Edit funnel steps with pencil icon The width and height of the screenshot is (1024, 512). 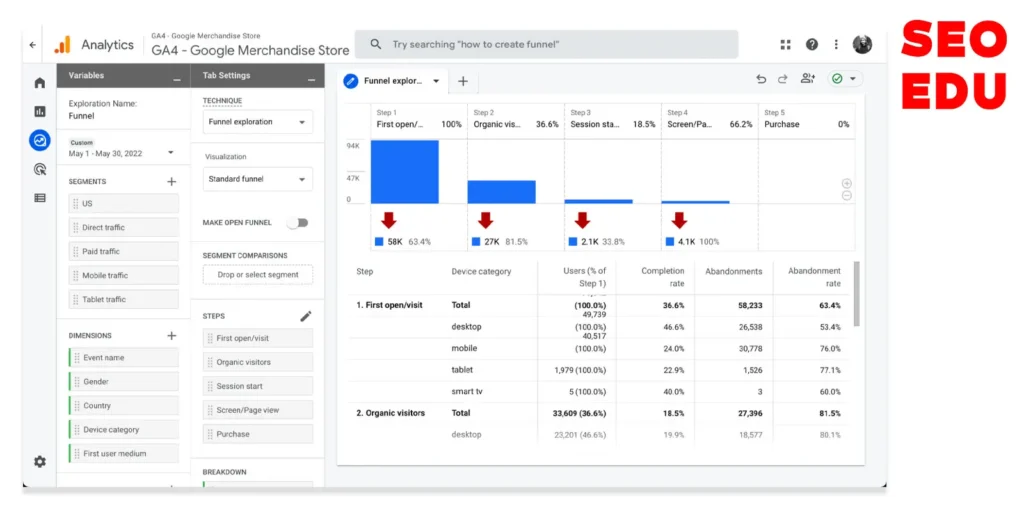tap(306, 316)
